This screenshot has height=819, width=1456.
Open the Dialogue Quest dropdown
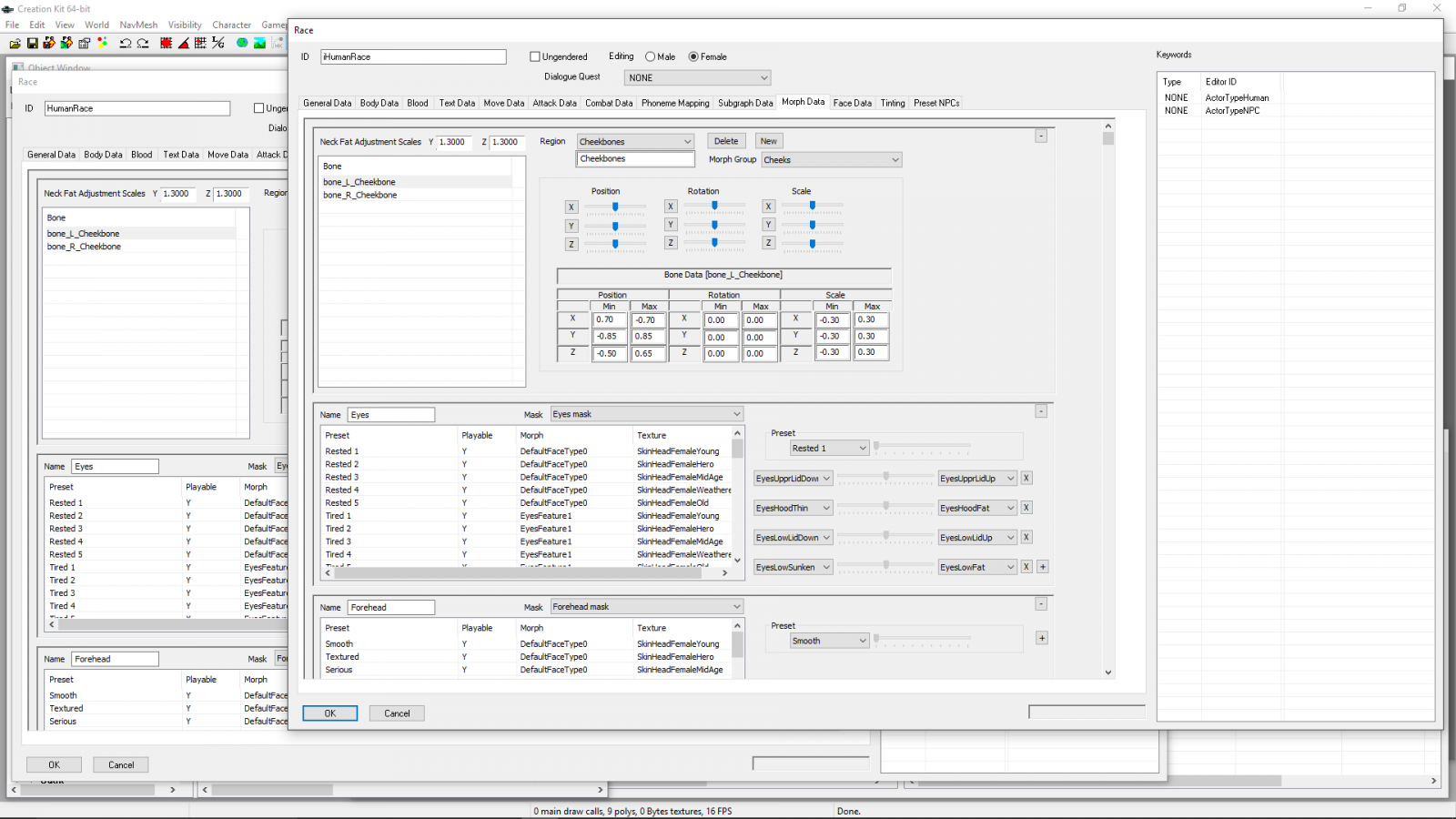697,78
